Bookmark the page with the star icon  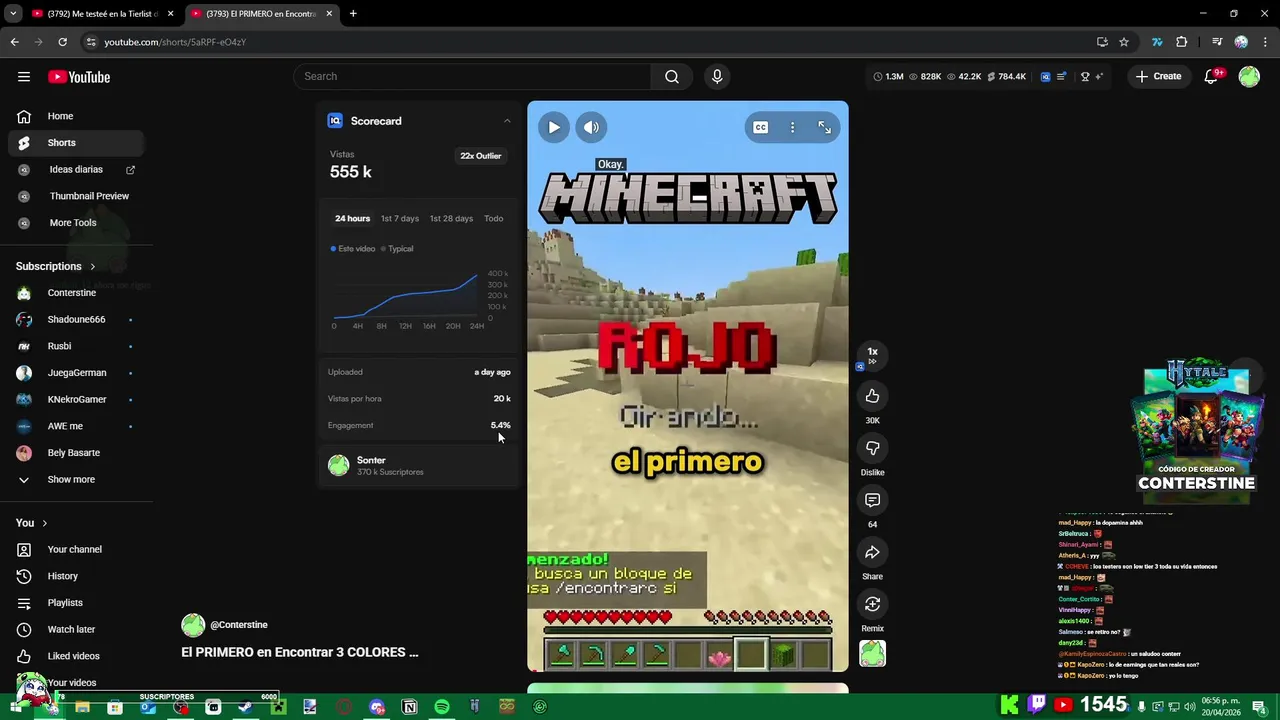[x=1124, y=42]
